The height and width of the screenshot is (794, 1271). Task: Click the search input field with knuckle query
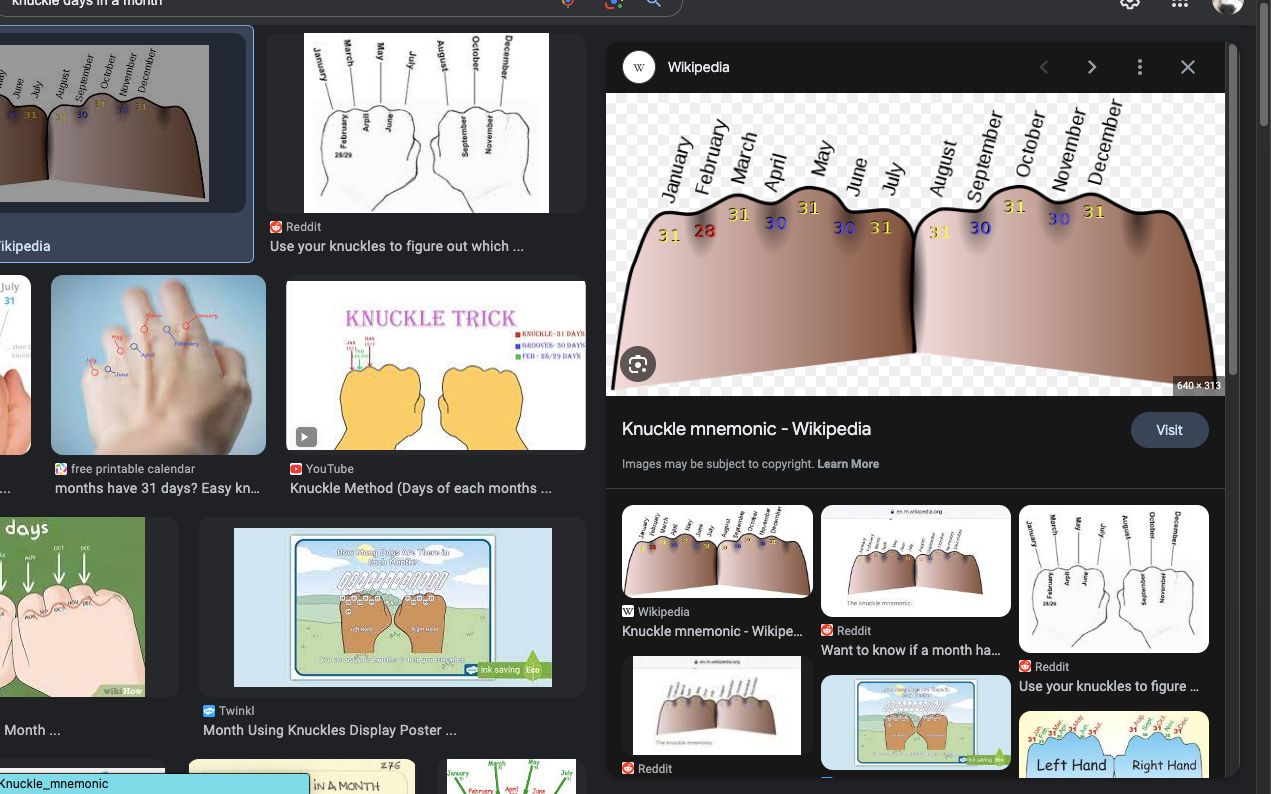[x=280, y=4]
